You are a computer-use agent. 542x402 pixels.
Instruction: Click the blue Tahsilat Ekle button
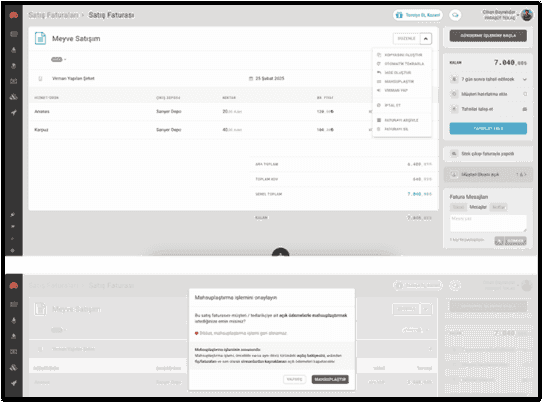tap(488, 128)
